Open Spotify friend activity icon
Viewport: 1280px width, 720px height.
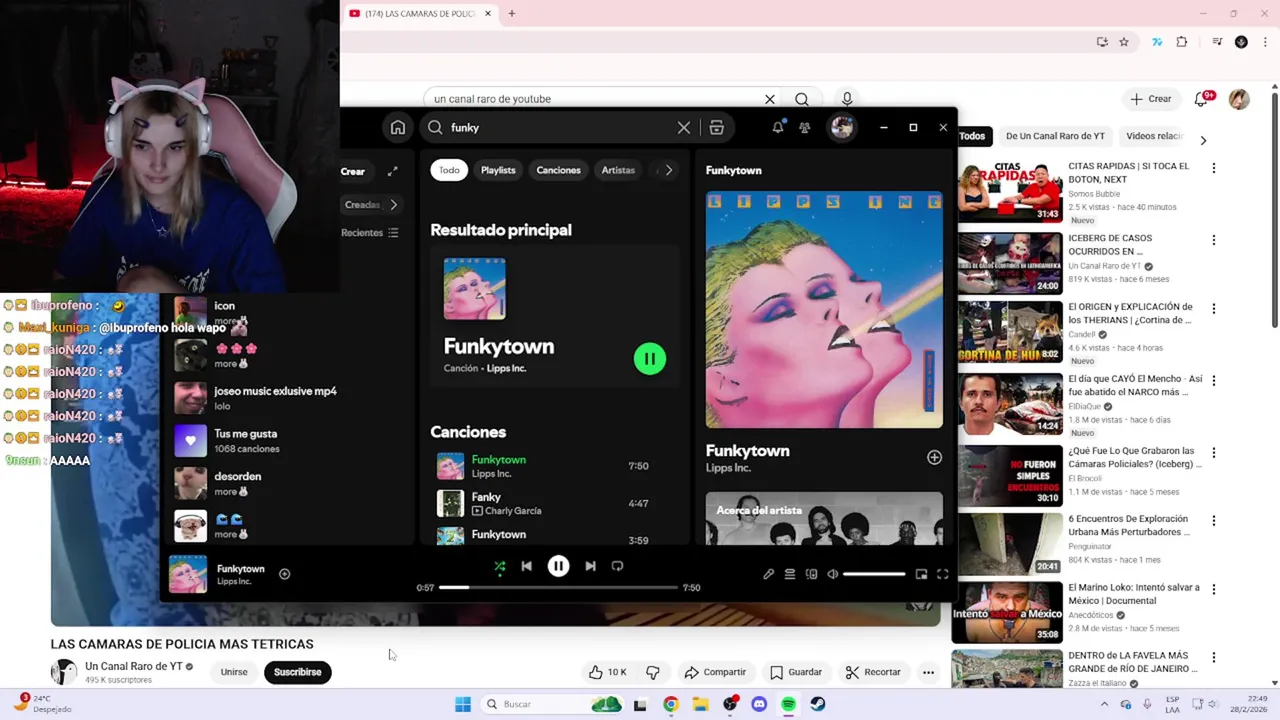[x=805, y=128]
